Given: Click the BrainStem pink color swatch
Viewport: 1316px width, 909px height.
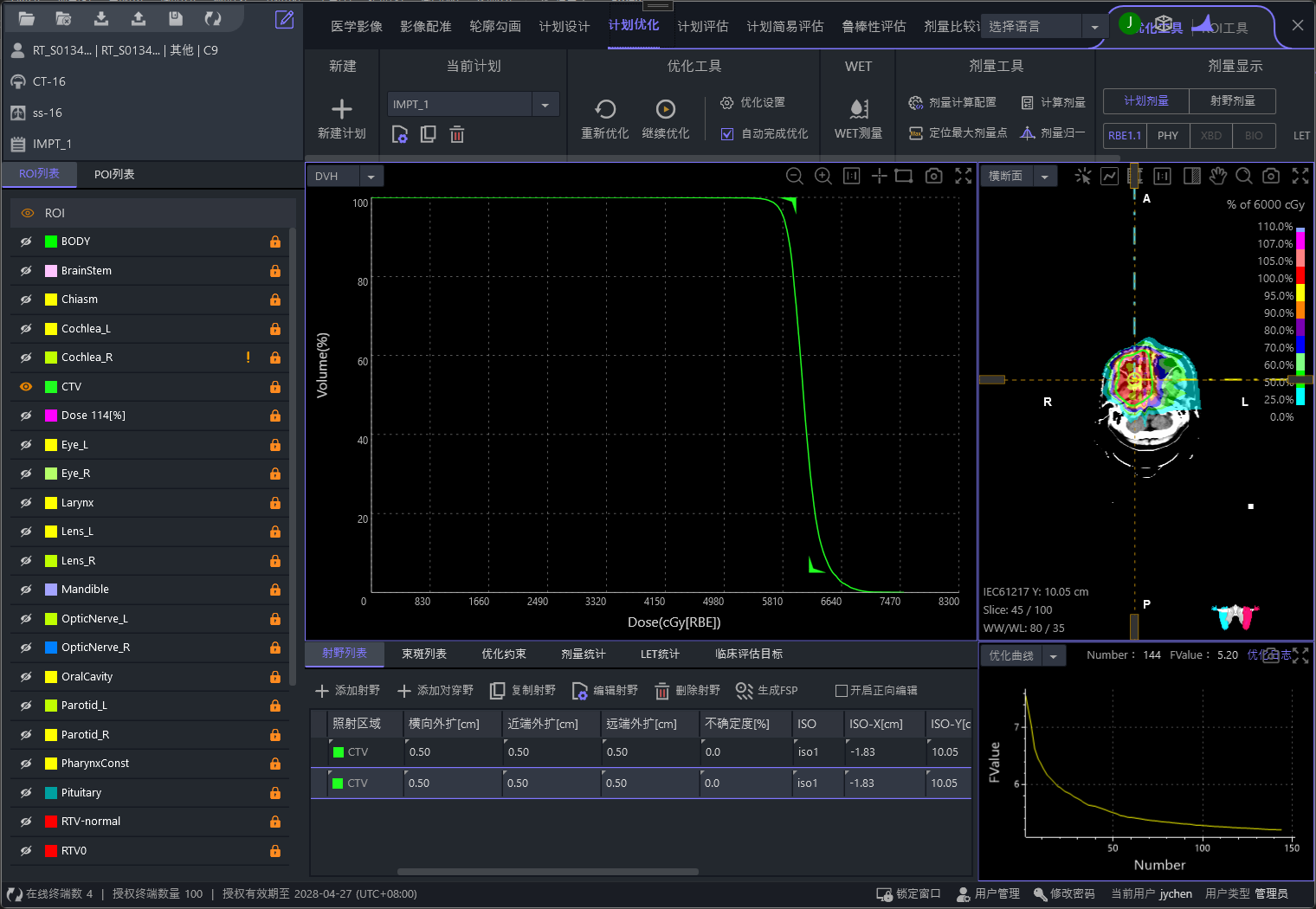Looking at the screenshot, I should 51,271.
